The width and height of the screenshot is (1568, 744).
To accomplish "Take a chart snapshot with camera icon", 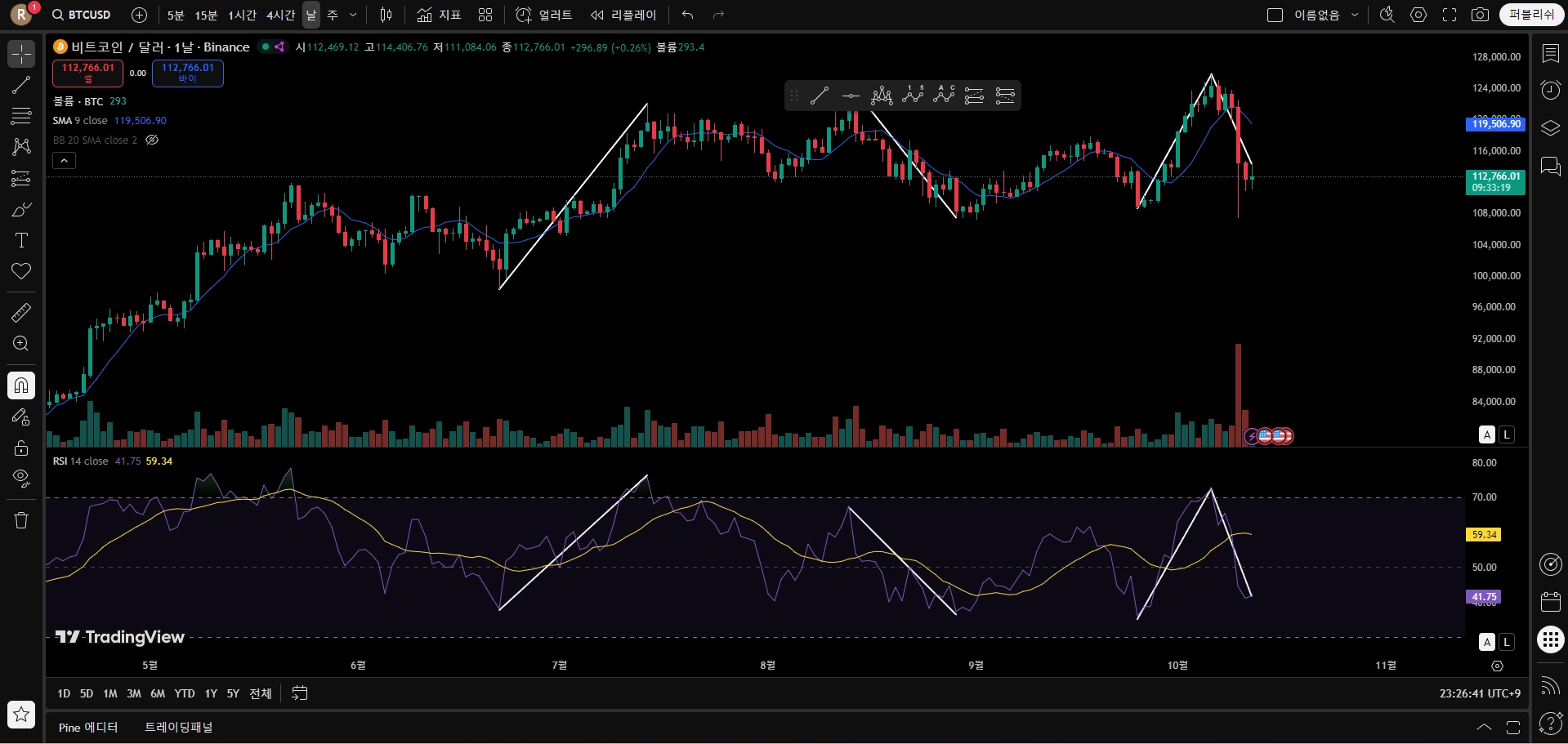I will (x=1480, y=15).
